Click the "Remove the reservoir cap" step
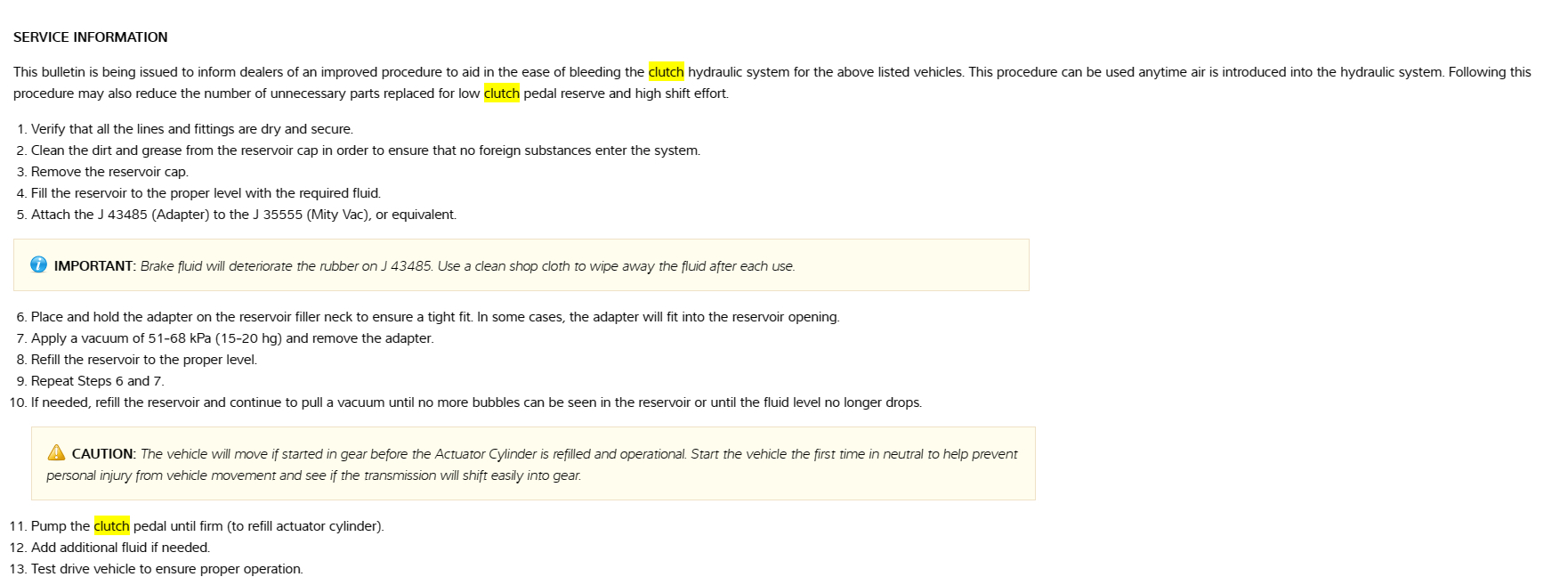The height and width of the screenshot is (585, 1568). 109,172
